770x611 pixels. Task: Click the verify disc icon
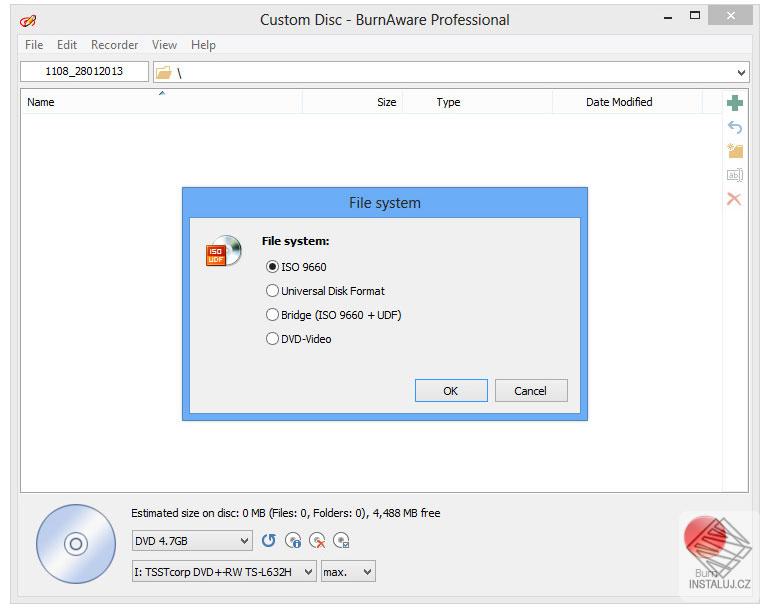click(341, 541)
